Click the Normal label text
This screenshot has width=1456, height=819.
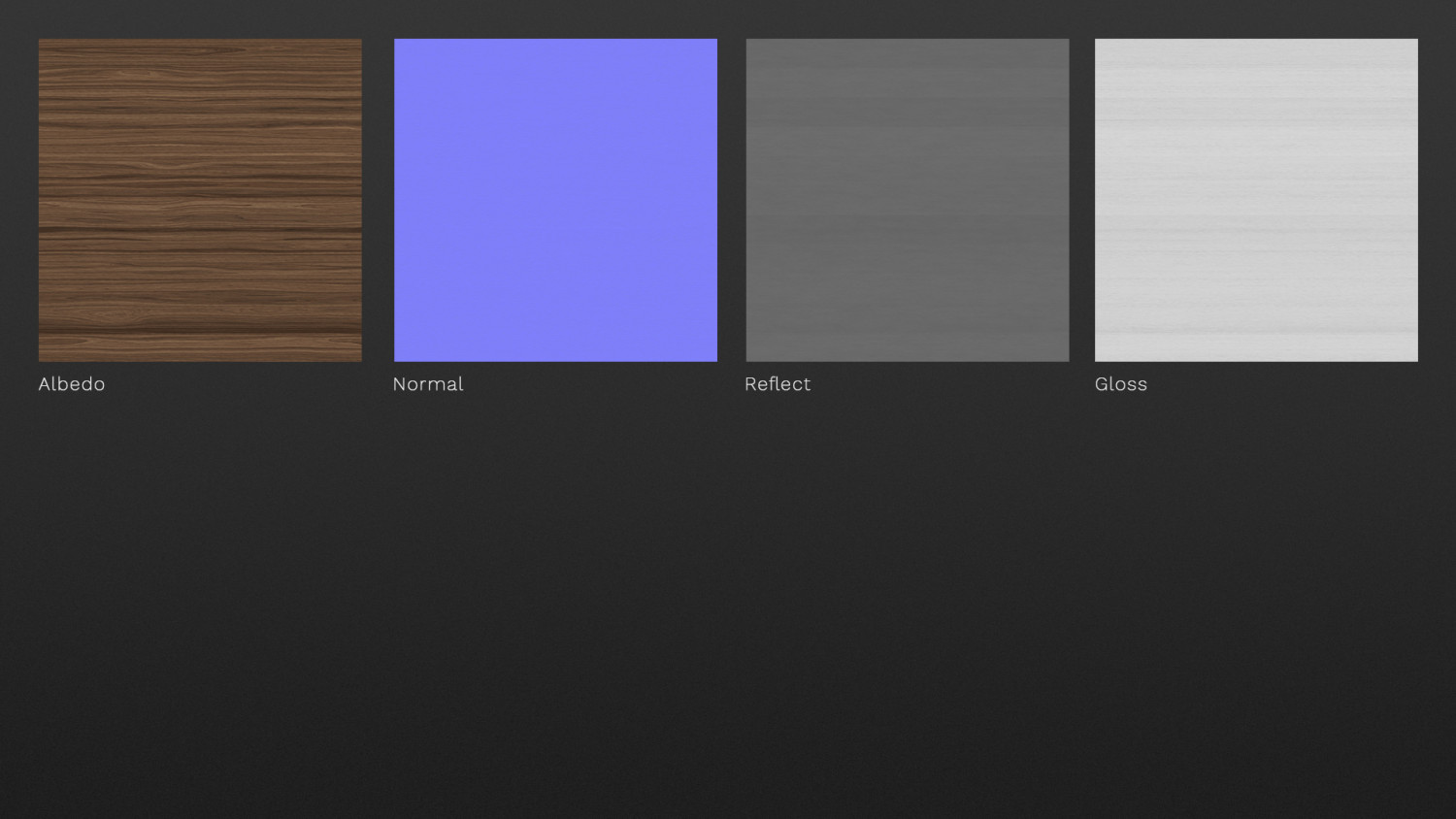pos(428,384)
